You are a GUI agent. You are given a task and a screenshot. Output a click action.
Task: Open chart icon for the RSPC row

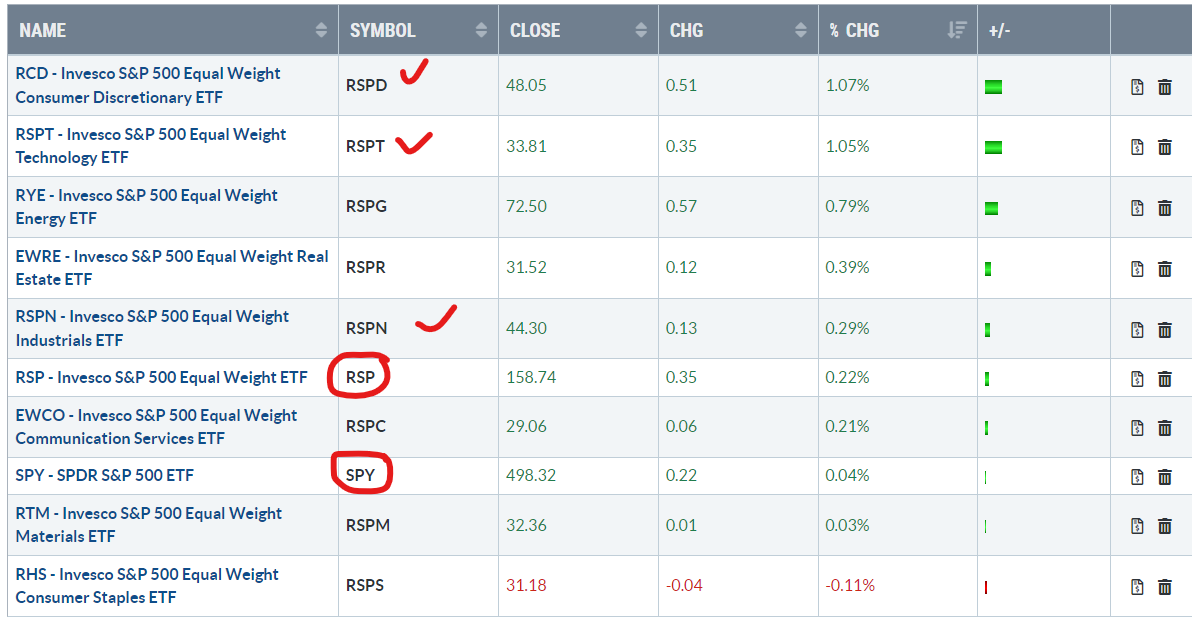point(1137,428)
